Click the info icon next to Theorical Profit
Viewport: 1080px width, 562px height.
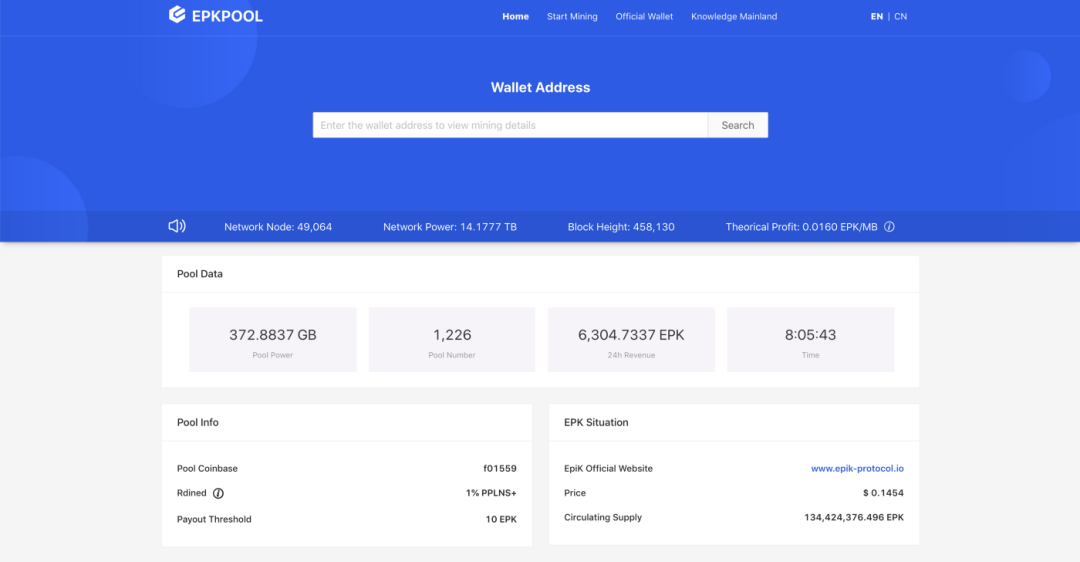pyautogui.click(x=889, y=227)
